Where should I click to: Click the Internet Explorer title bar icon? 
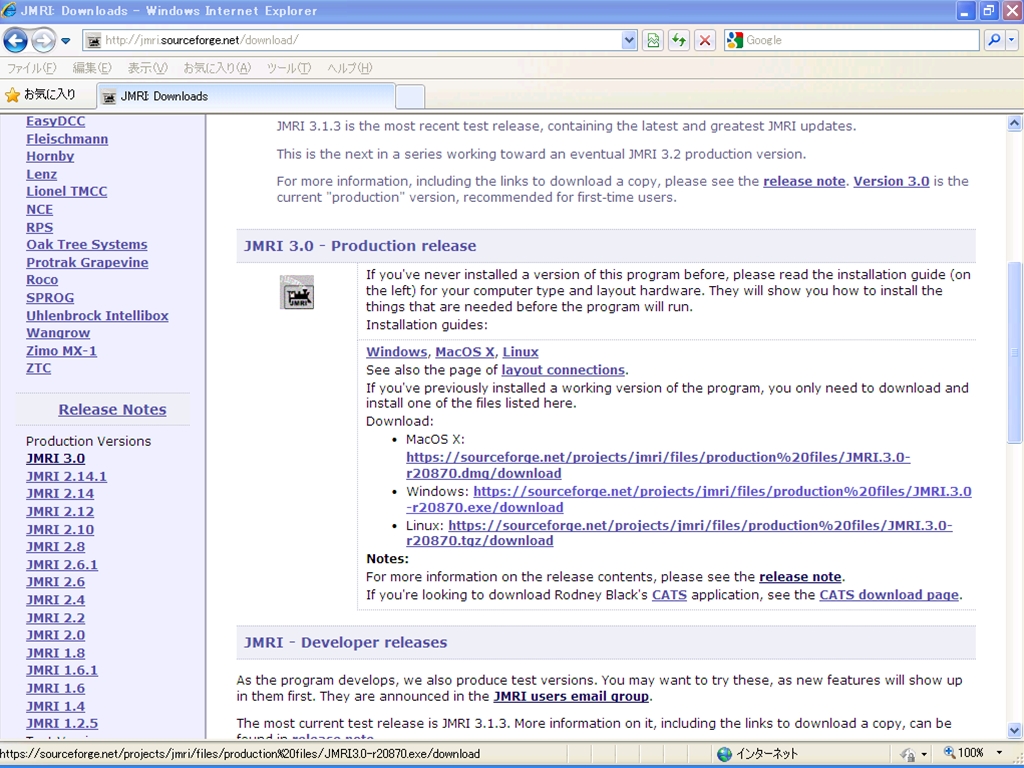9,10
